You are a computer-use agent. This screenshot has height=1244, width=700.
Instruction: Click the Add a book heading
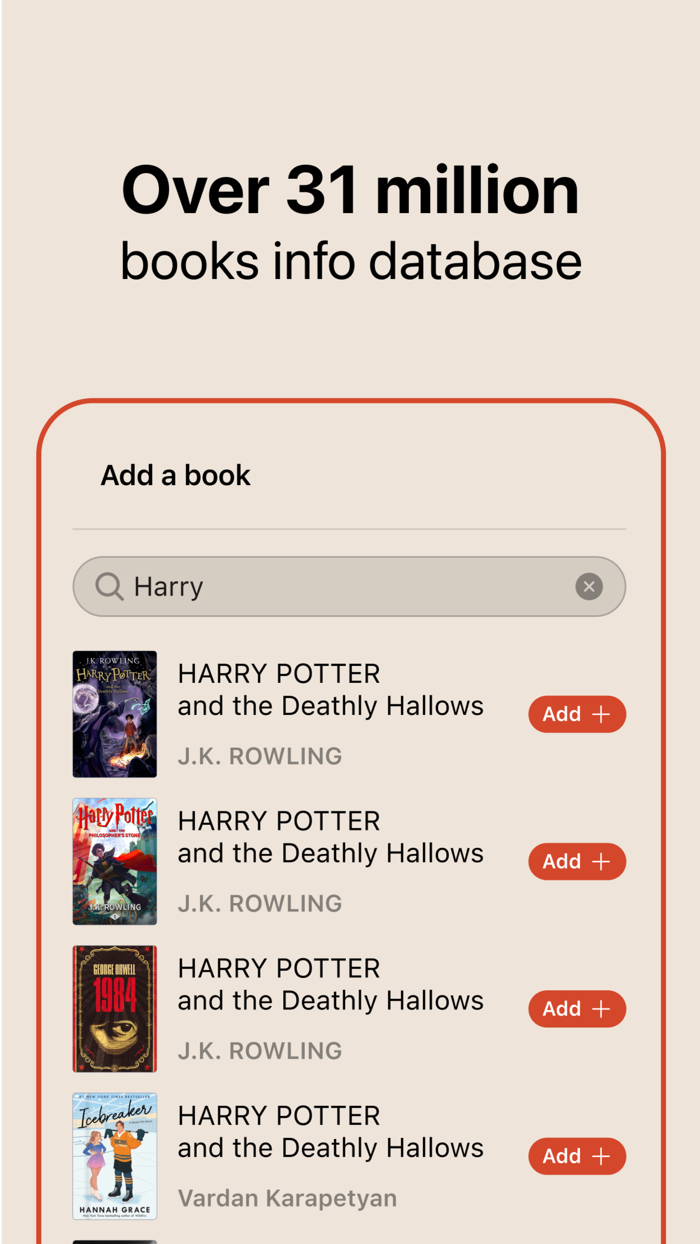(x=174, y=475)
